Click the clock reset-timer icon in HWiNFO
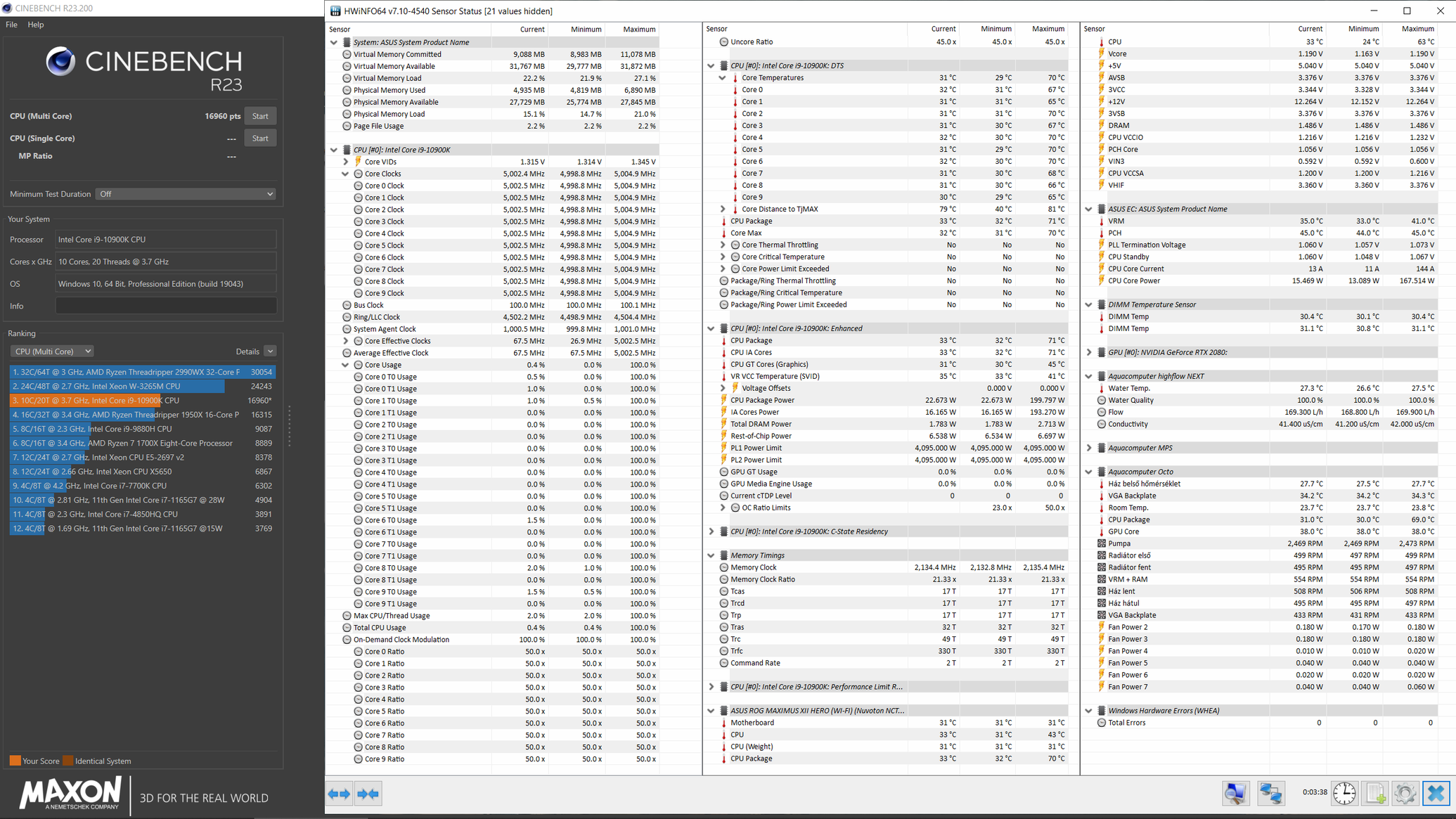The image size is (1456, 819). click(x=1344, y=793)
